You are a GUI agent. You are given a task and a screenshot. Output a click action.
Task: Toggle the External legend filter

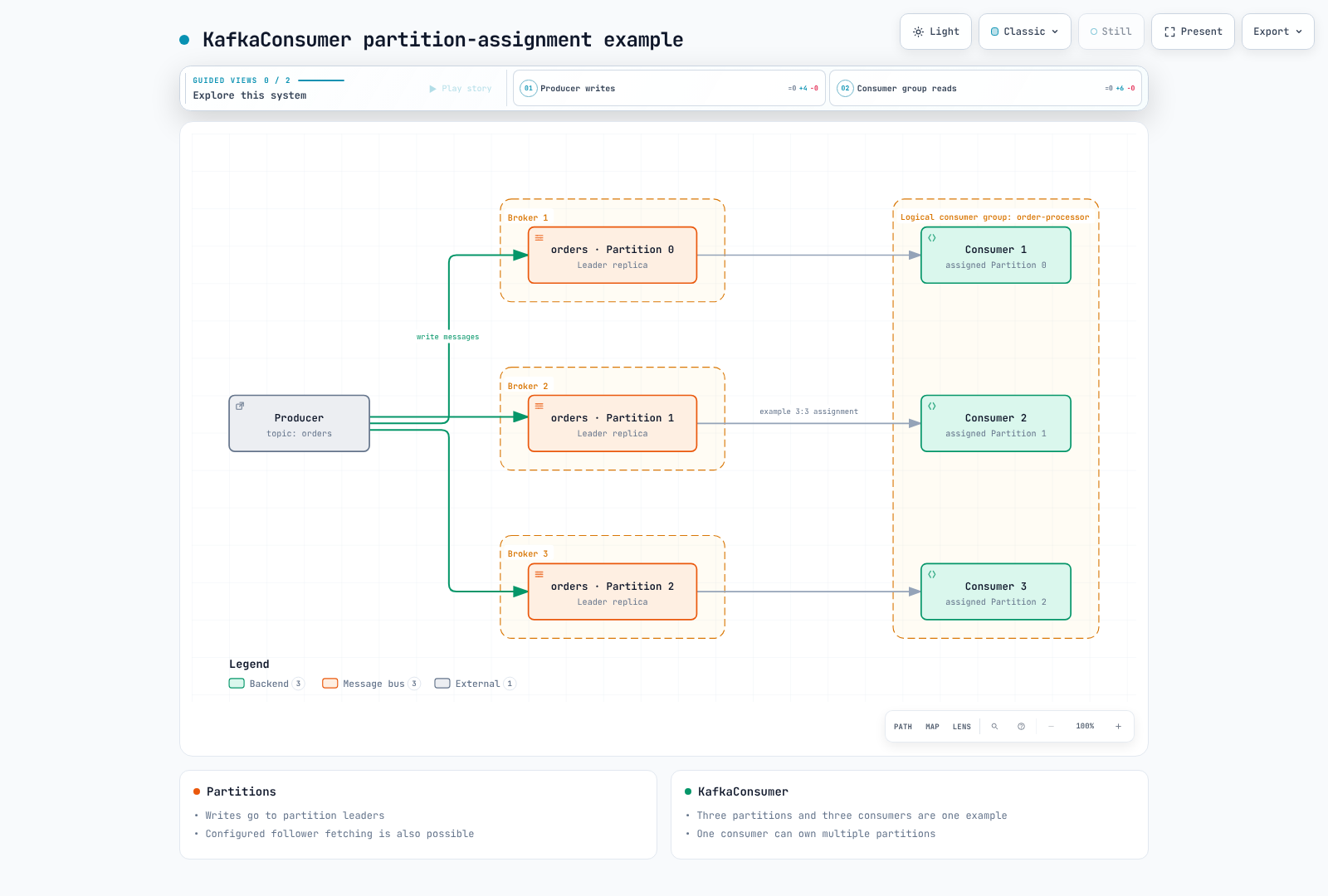[476, 684]
